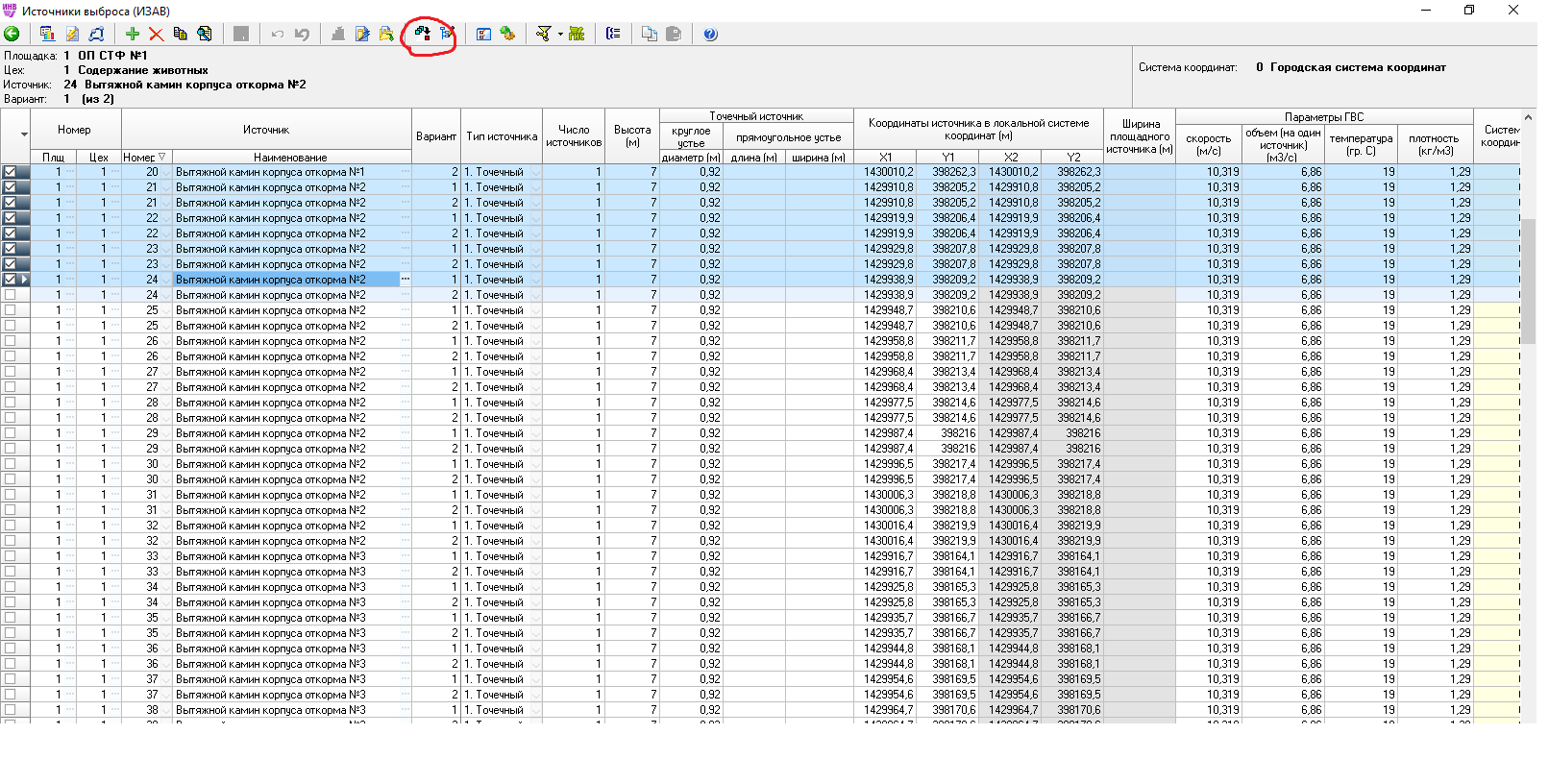This screenshot has width=1549, height=784.
Task: Open source type dropdown in first row
Action: tap(535, 173)
